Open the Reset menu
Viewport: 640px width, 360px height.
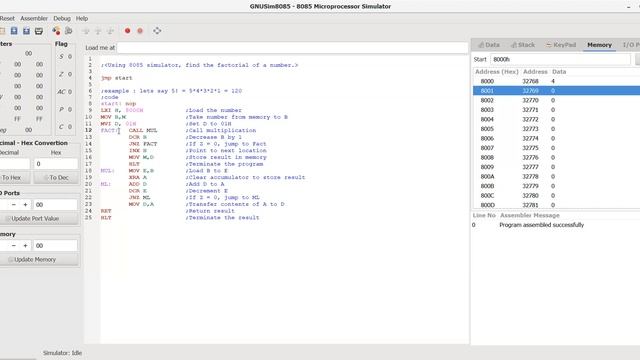click(x=7, y=18)
